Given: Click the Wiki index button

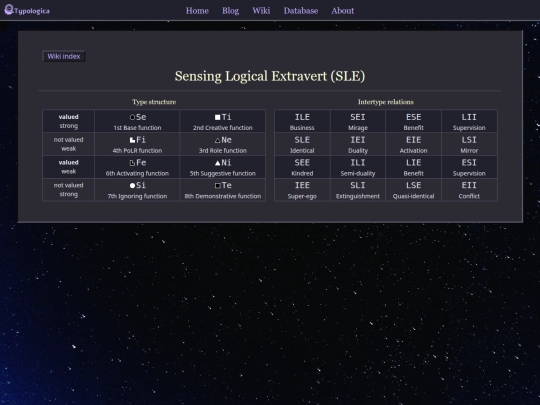Looking at the screenshot, I should coord(64,56).
